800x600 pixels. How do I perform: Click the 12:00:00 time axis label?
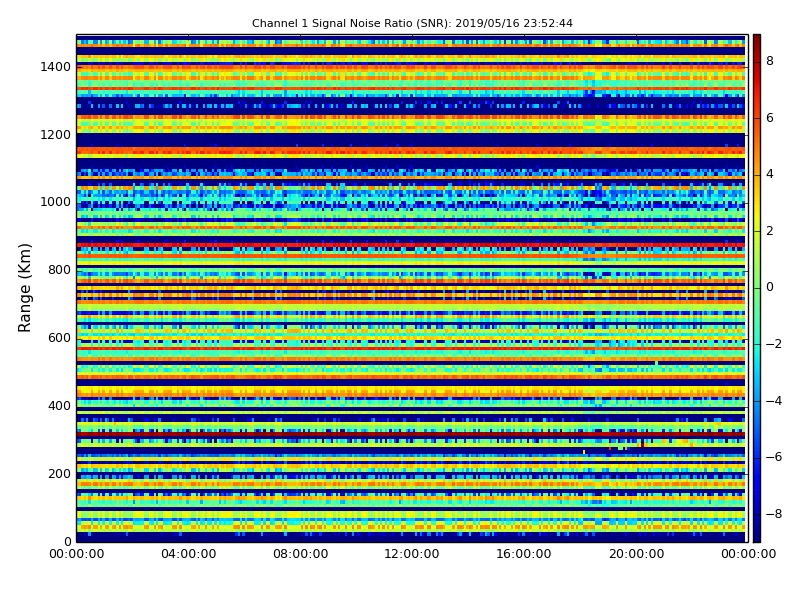[412, 554]
